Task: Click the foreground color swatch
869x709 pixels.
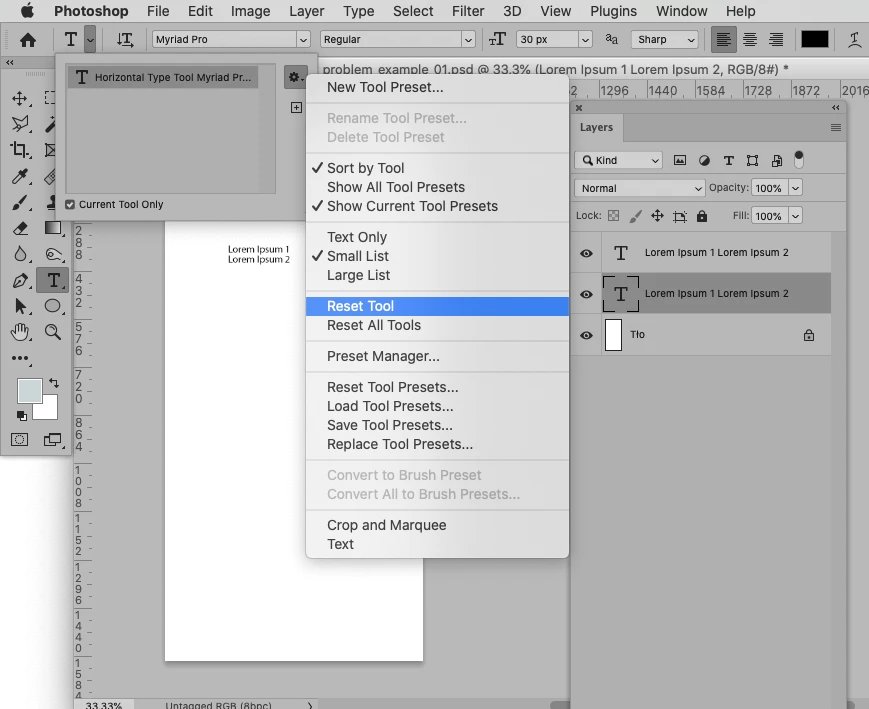Action: pos(29,391)
